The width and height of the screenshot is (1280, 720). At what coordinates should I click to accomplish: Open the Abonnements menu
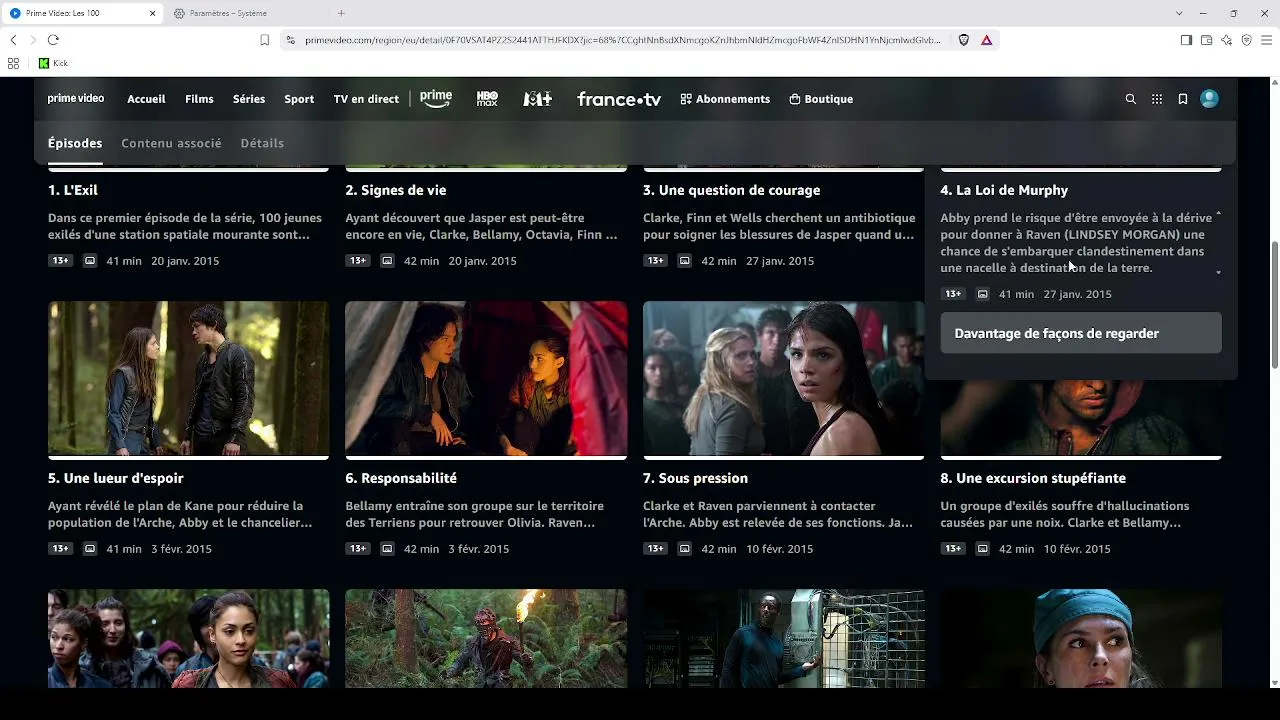pos(725,99)
